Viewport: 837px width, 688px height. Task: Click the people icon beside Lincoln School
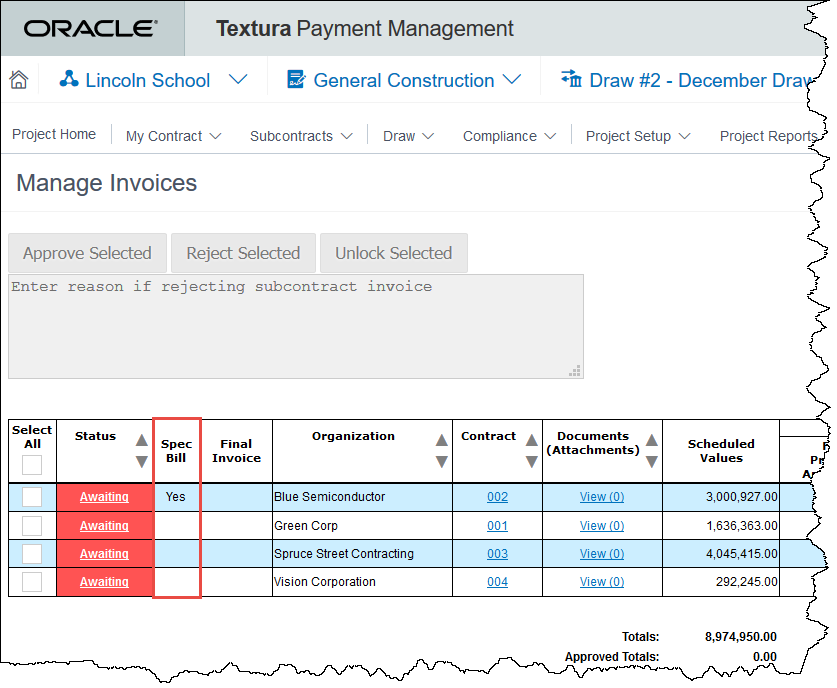point(69,79)
